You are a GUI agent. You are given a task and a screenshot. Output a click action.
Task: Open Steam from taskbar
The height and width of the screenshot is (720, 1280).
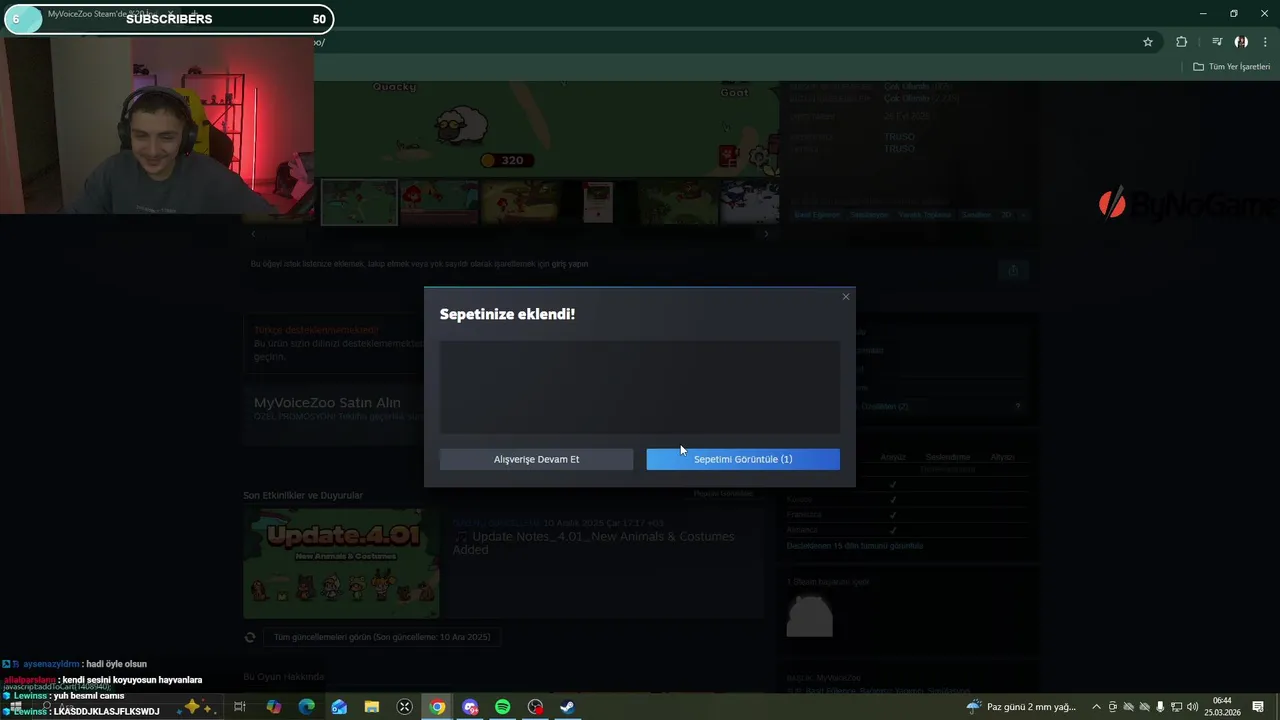pyautogui.click(x=567, y=707)
